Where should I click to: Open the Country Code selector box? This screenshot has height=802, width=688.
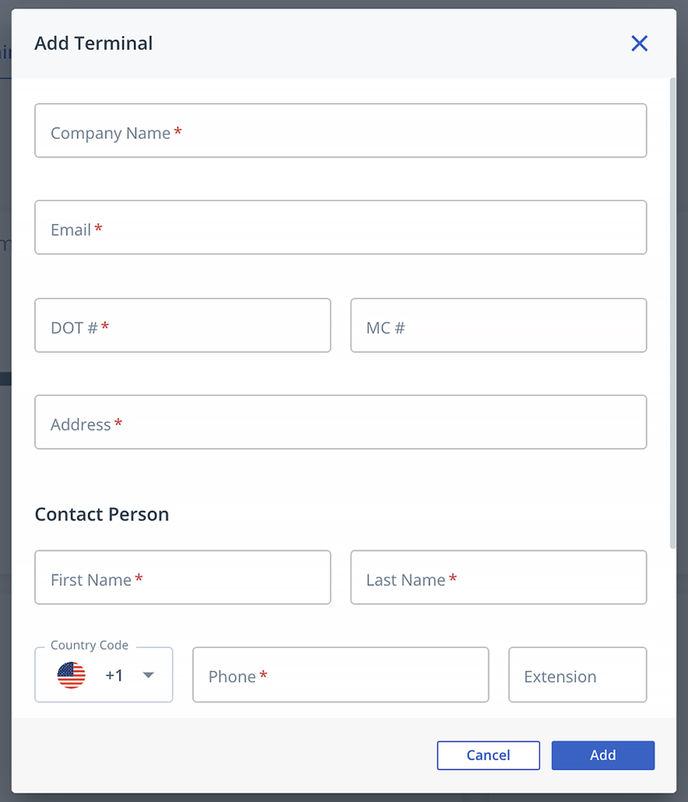[104, 675]
